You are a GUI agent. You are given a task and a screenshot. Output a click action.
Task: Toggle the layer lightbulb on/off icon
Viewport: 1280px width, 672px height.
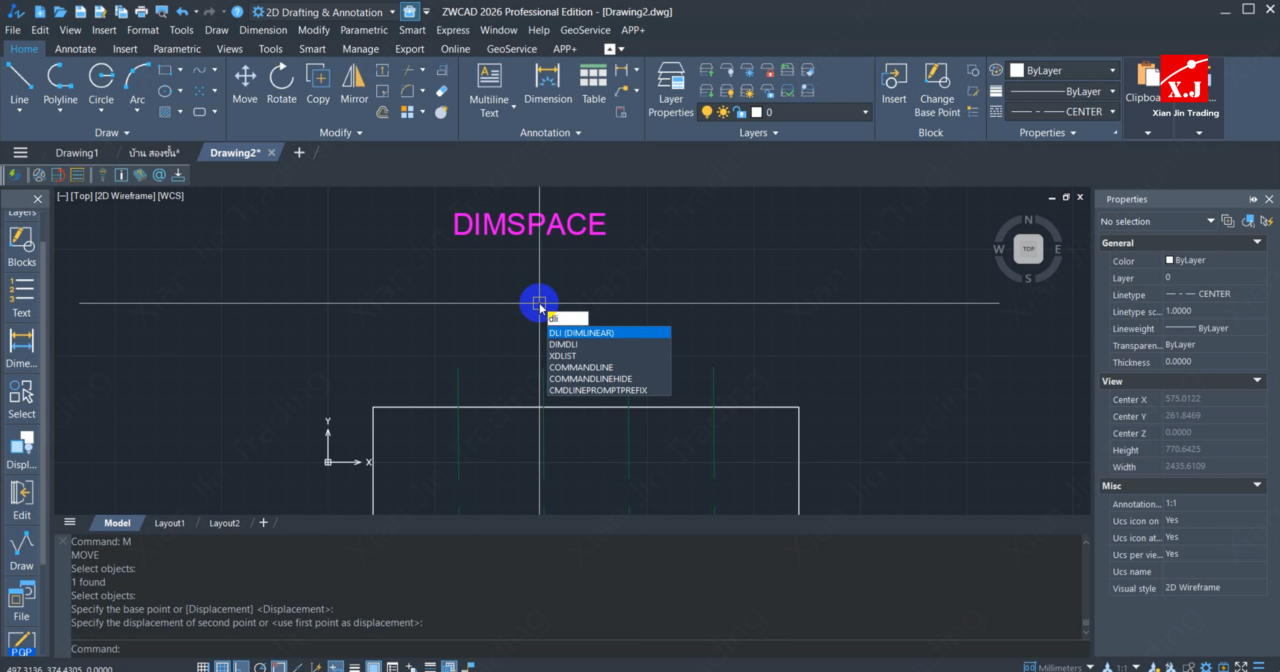coord(707,112)
